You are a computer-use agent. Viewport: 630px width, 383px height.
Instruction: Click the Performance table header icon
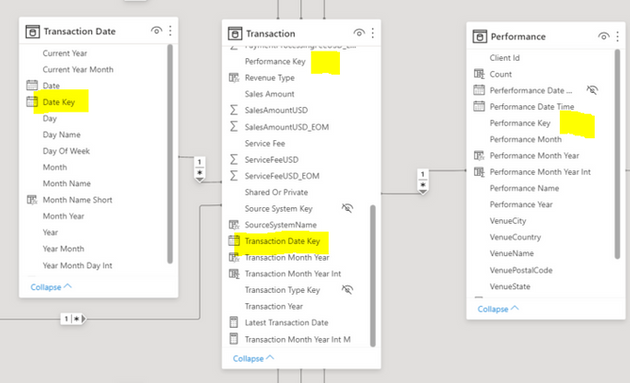coord(480,37)
